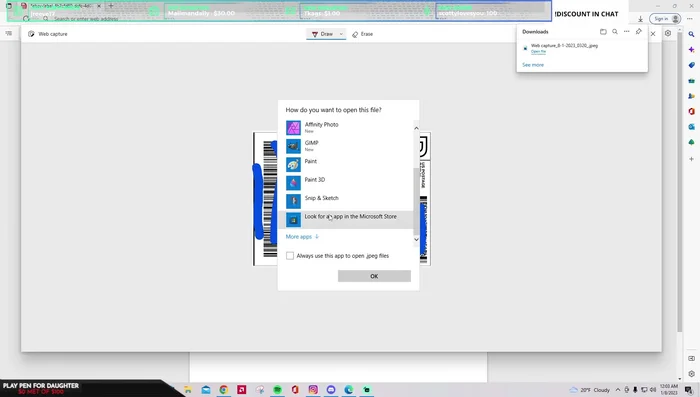The image size is (700, 397).
Task: Open the sidebar Discover sparkle icon
Action: pyautogui.click(x=692, y=50)
